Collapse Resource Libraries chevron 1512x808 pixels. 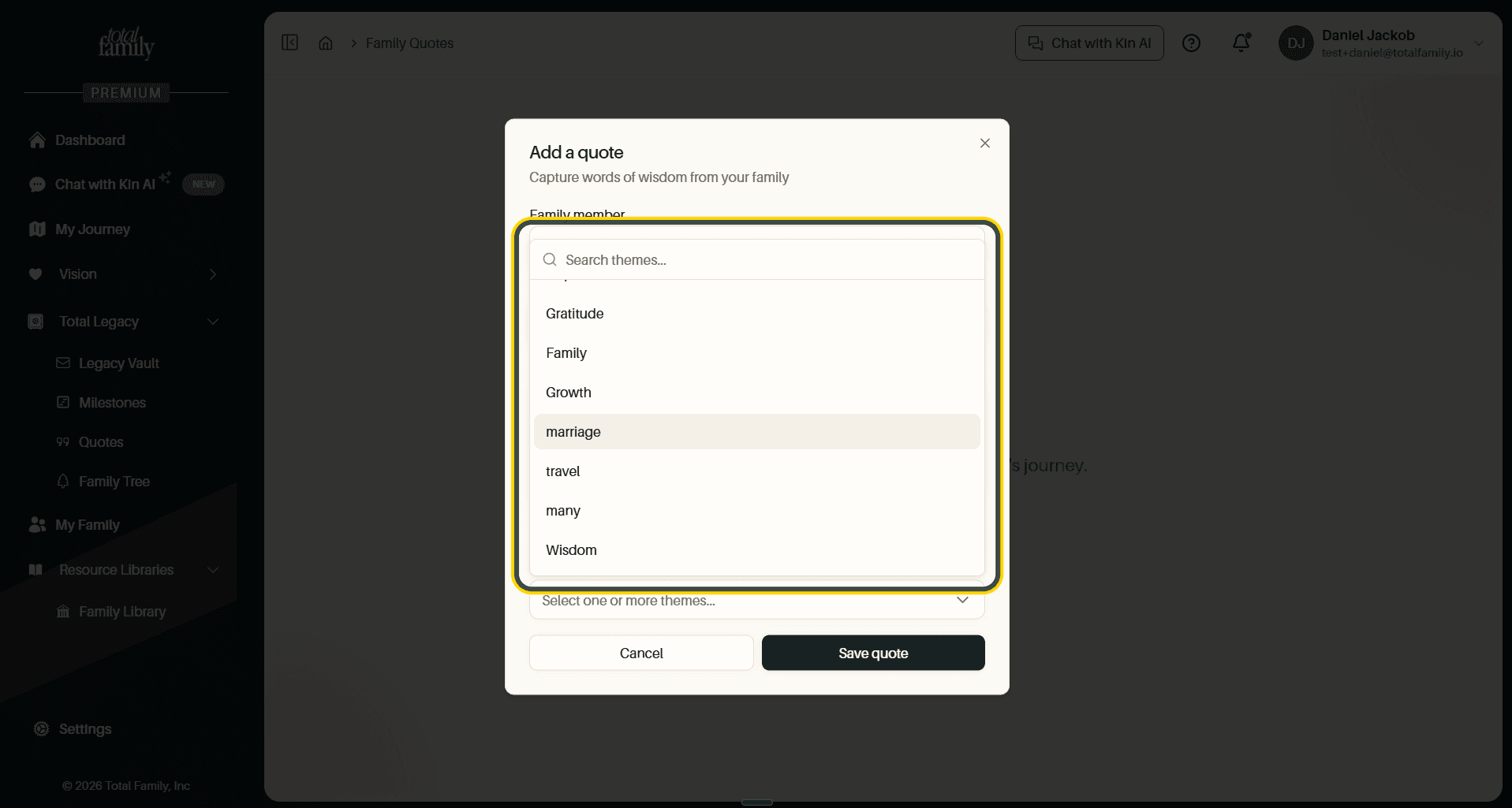(x=213, y=570)
